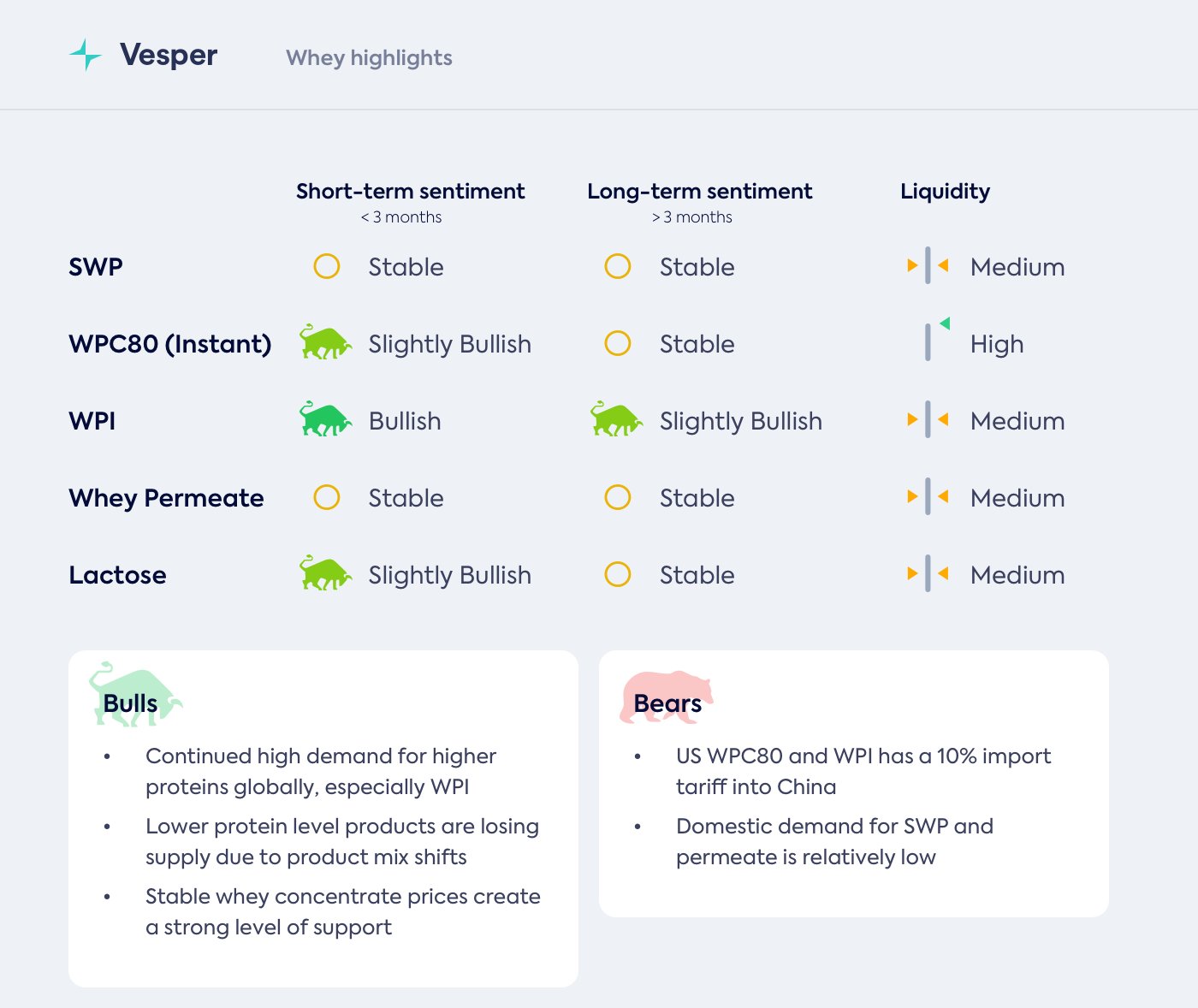Image resolution: width=1198 pixels, height=1008 pixels.
Task: Click the Short-term sentiment column header
Action: point(410,192)
